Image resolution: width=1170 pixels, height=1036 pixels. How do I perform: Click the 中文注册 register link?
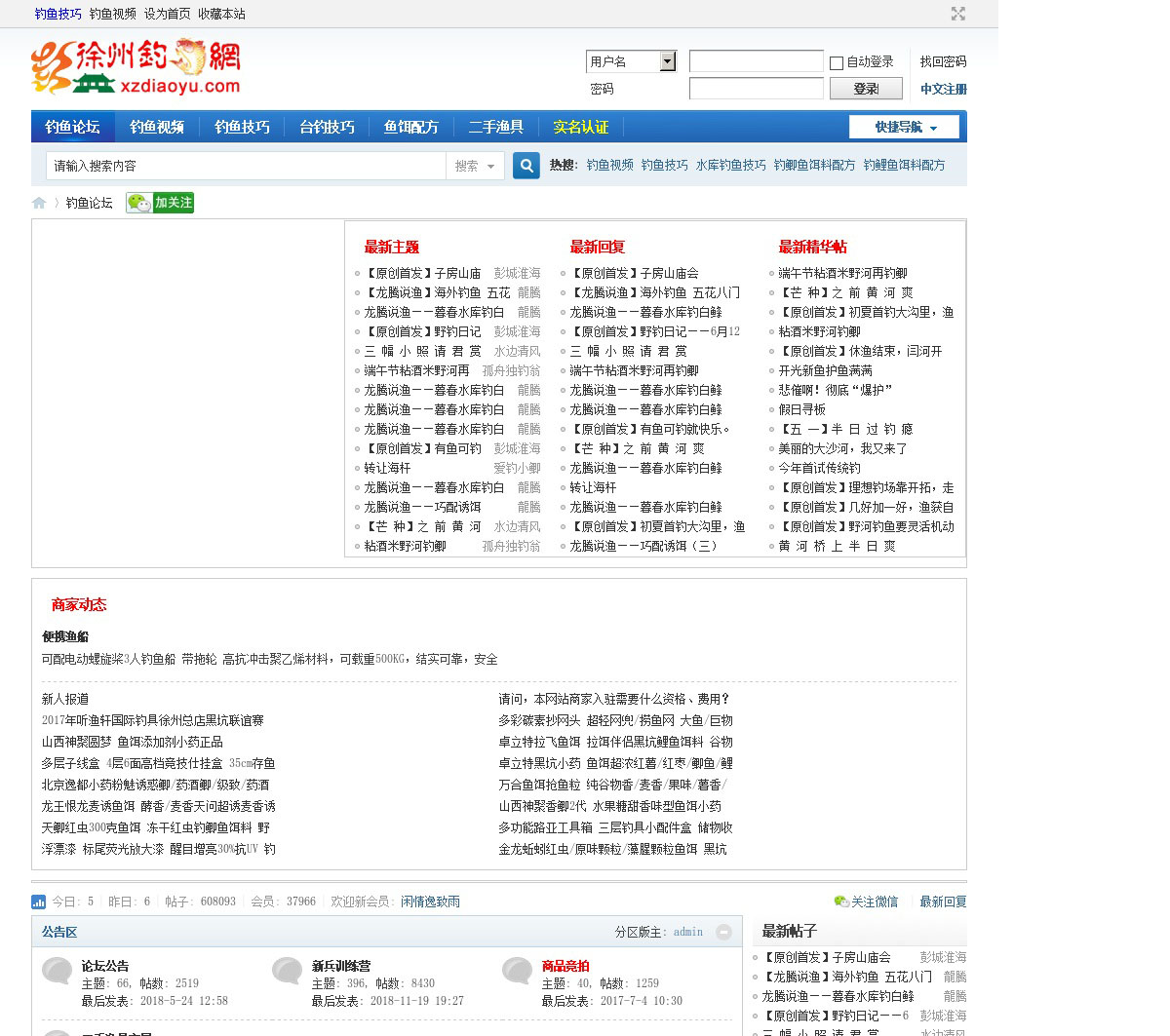coord(943,89)
